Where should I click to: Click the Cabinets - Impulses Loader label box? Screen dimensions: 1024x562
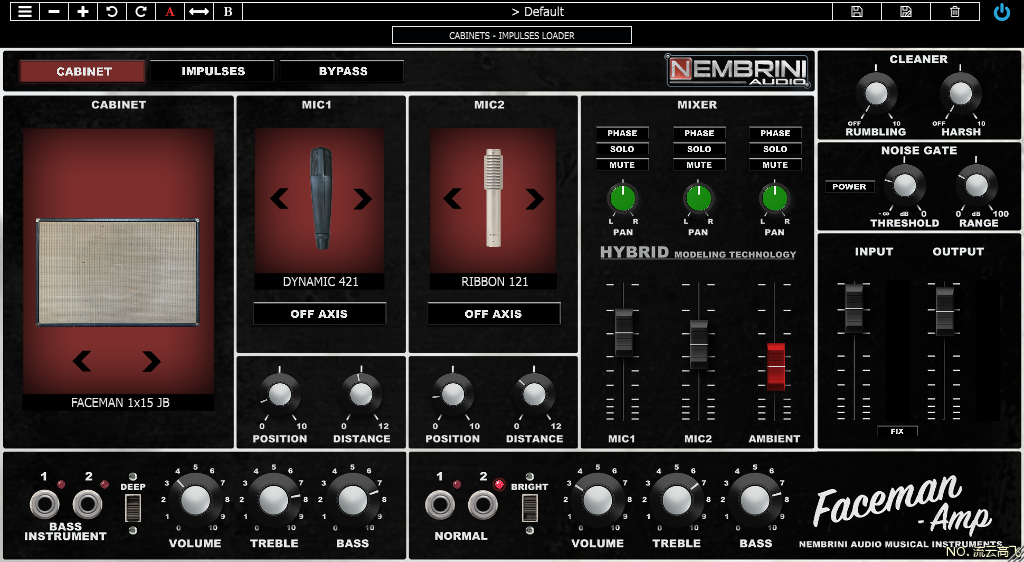point(511,35)
